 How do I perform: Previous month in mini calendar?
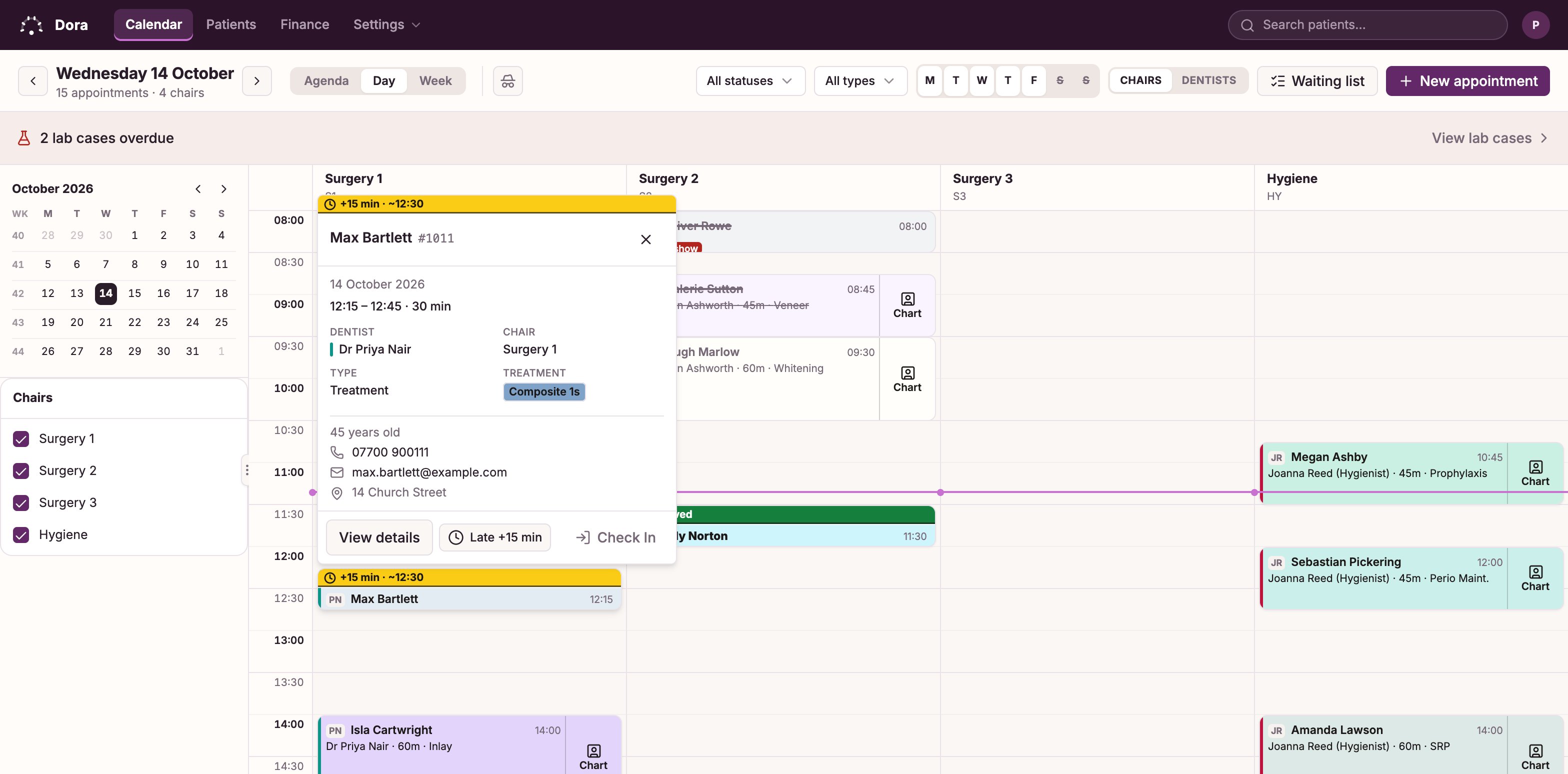tap(198, 188)
